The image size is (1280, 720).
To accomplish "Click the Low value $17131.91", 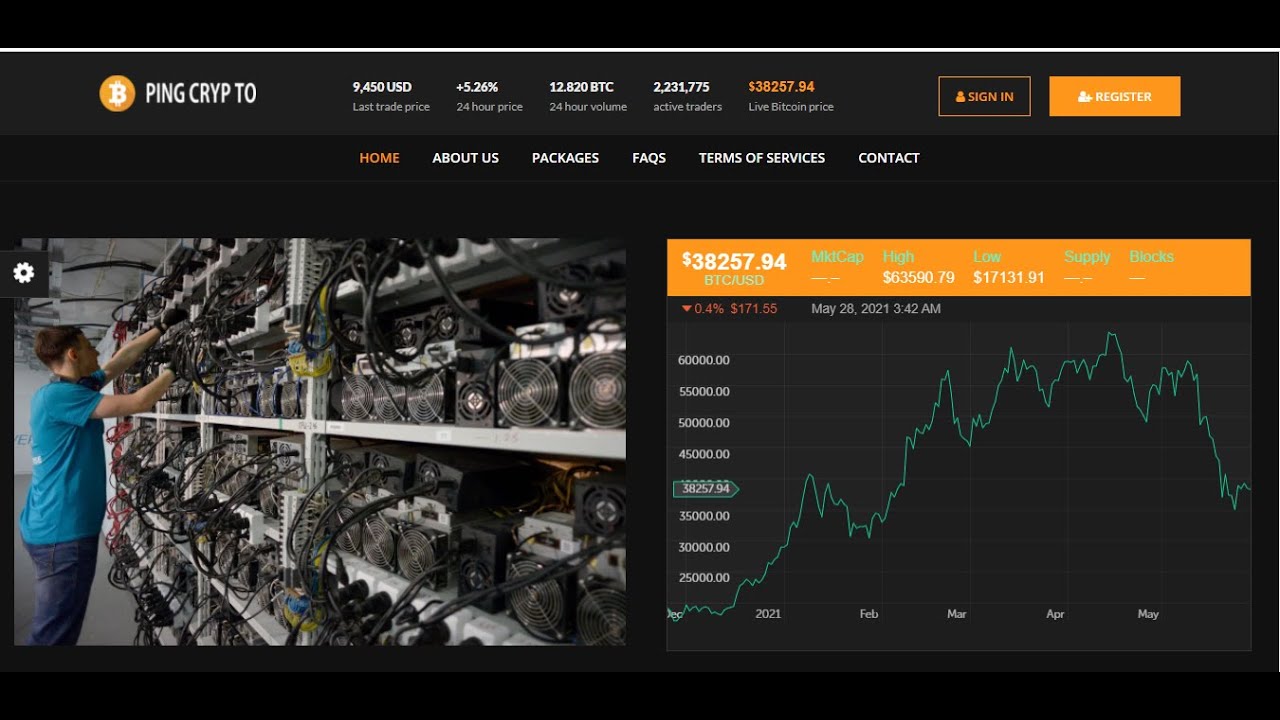I will (x=1008, y=278).
